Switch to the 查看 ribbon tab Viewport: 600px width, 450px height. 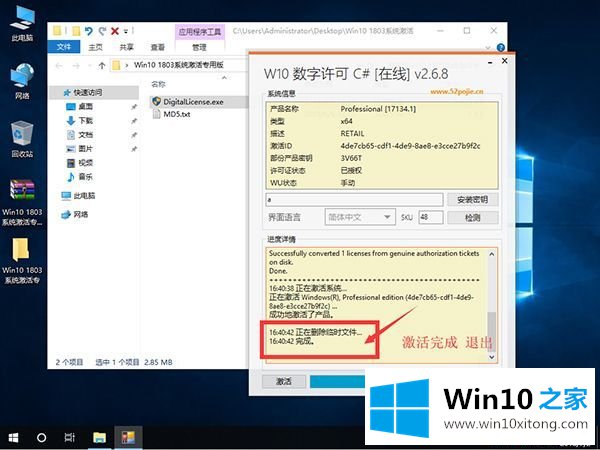click(157, 47)
